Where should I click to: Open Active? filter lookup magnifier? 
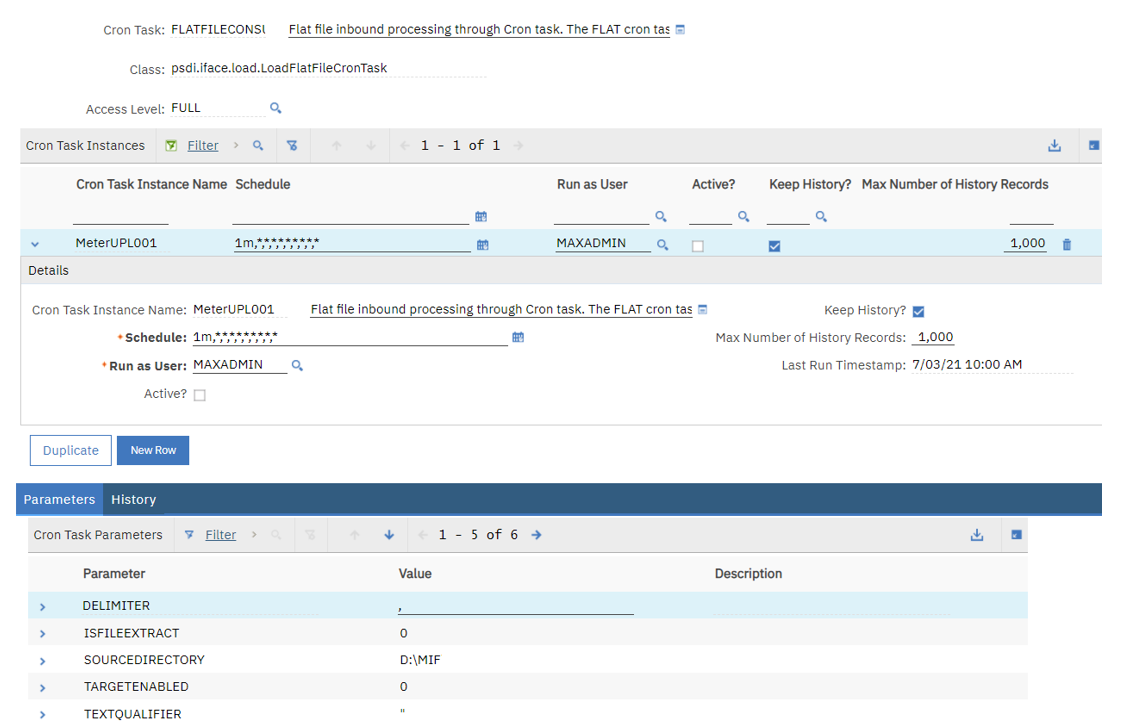(x=743, y=216)
